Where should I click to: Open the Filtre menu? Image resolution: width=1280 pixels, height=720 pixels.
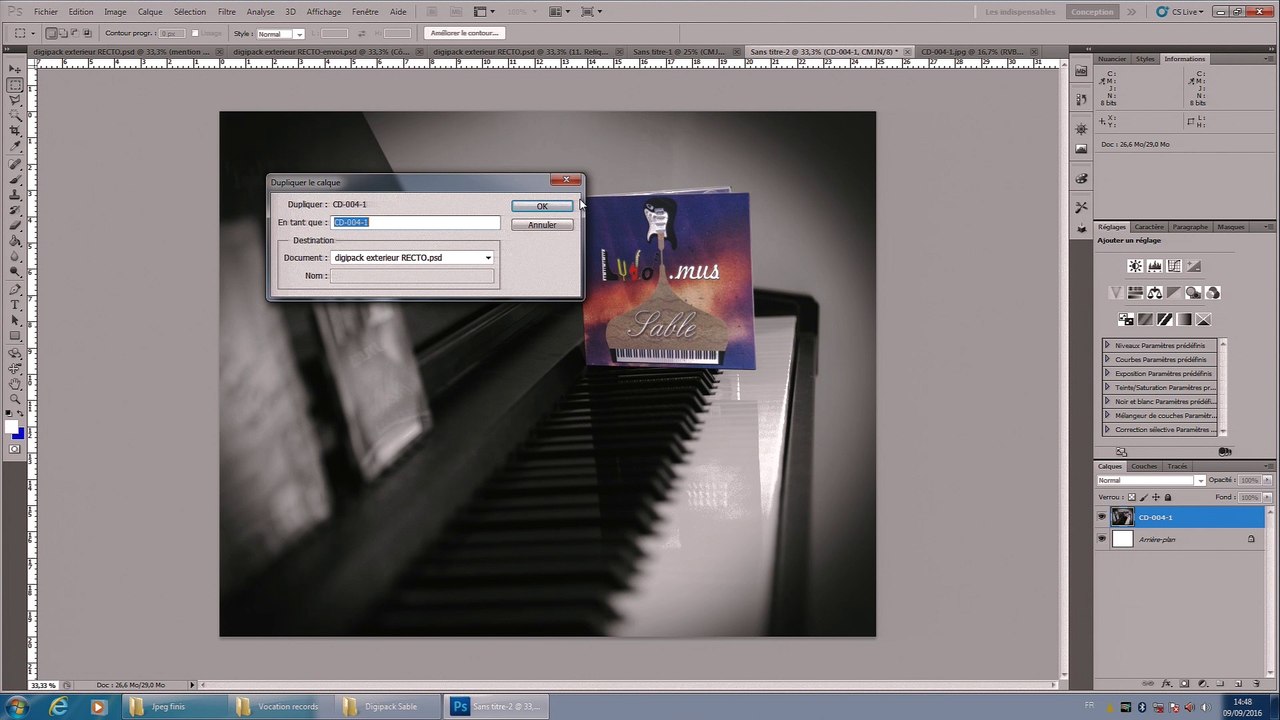coord(227,12)
